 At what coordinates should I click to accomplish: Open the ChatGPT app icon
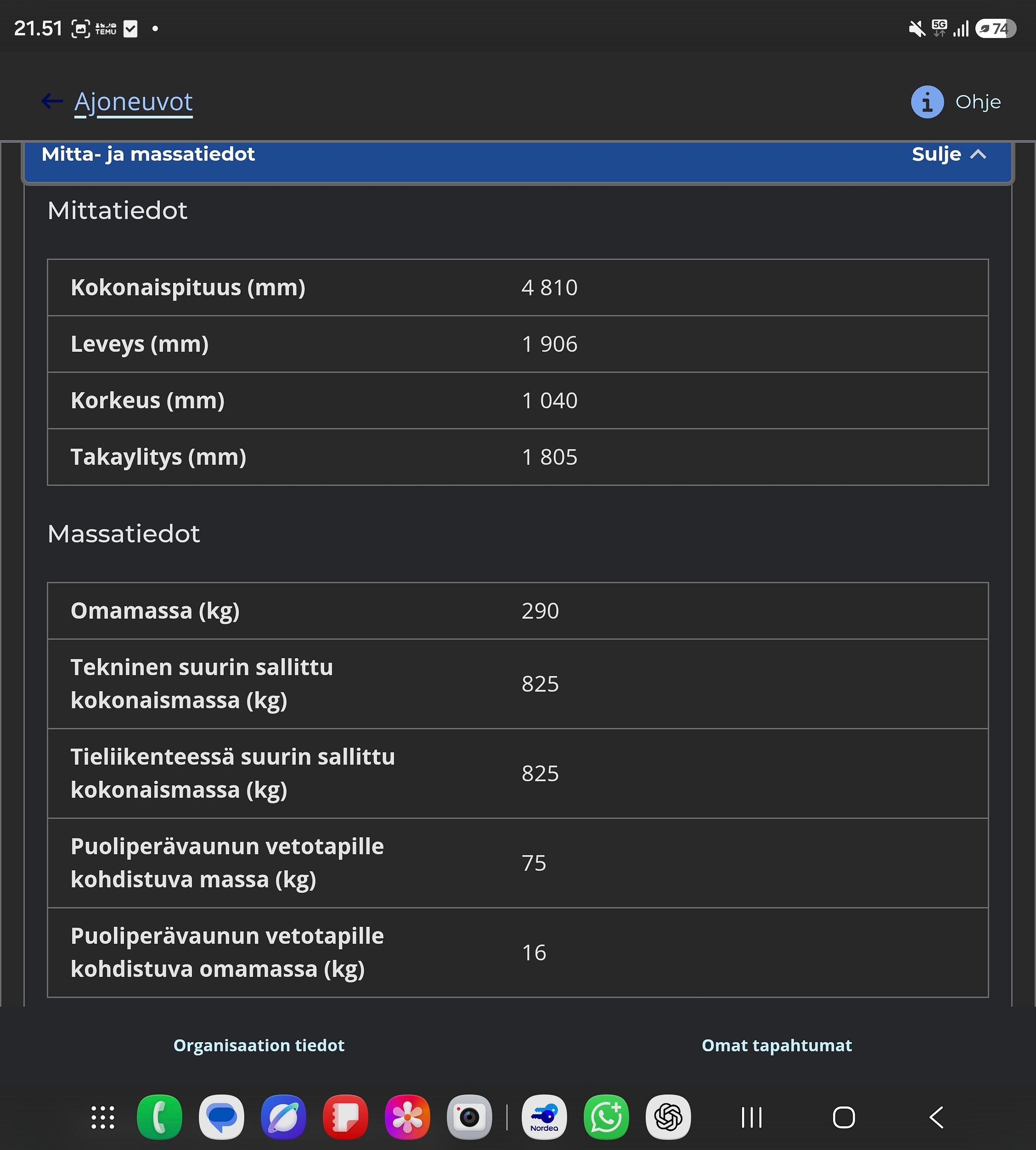(x=668, y=1117)
